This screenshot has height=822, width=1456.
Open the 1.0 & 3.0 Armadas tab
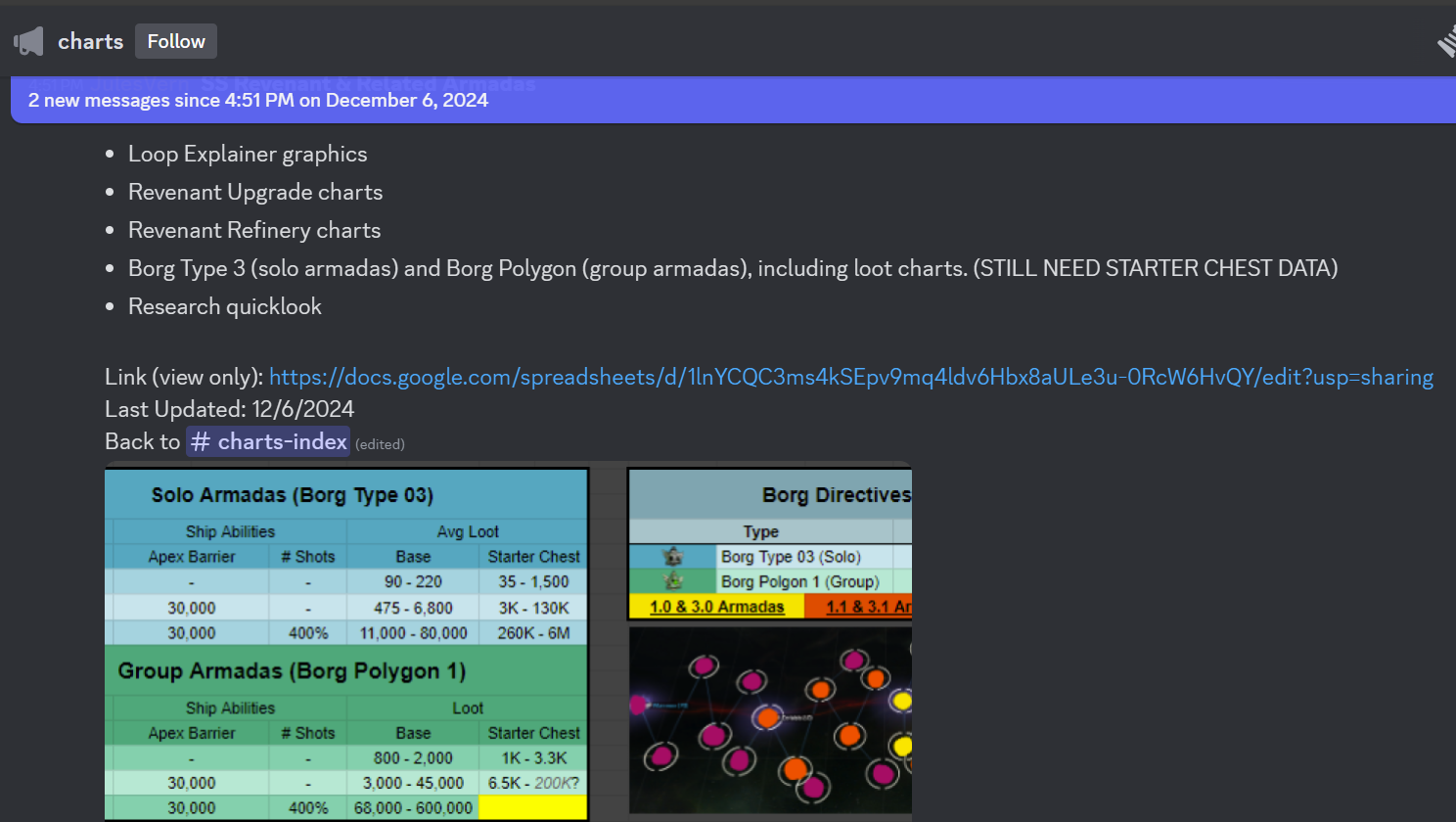[x=716, y=607]
